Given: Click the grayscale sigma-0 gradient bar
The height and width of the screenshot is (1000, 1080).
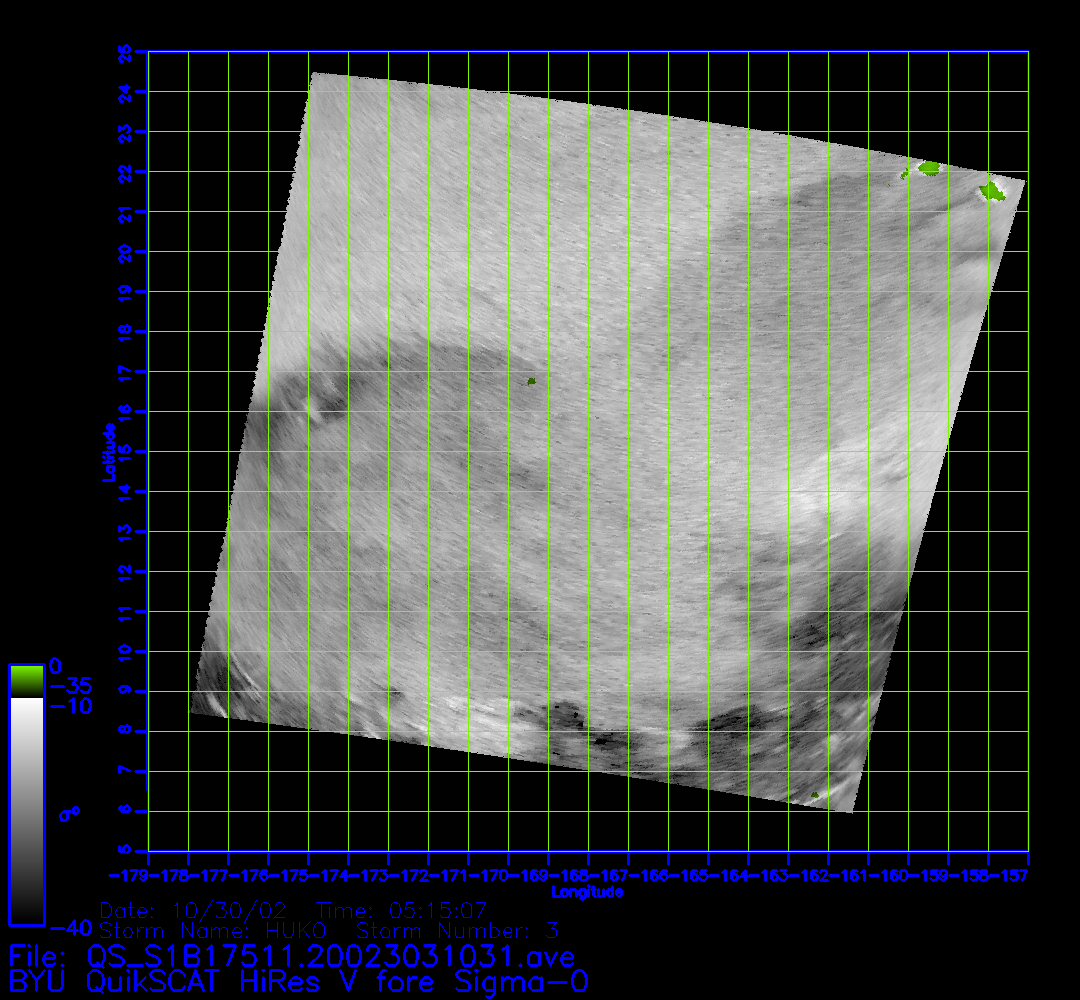Looking at the screenshot, I should (26, 810).
